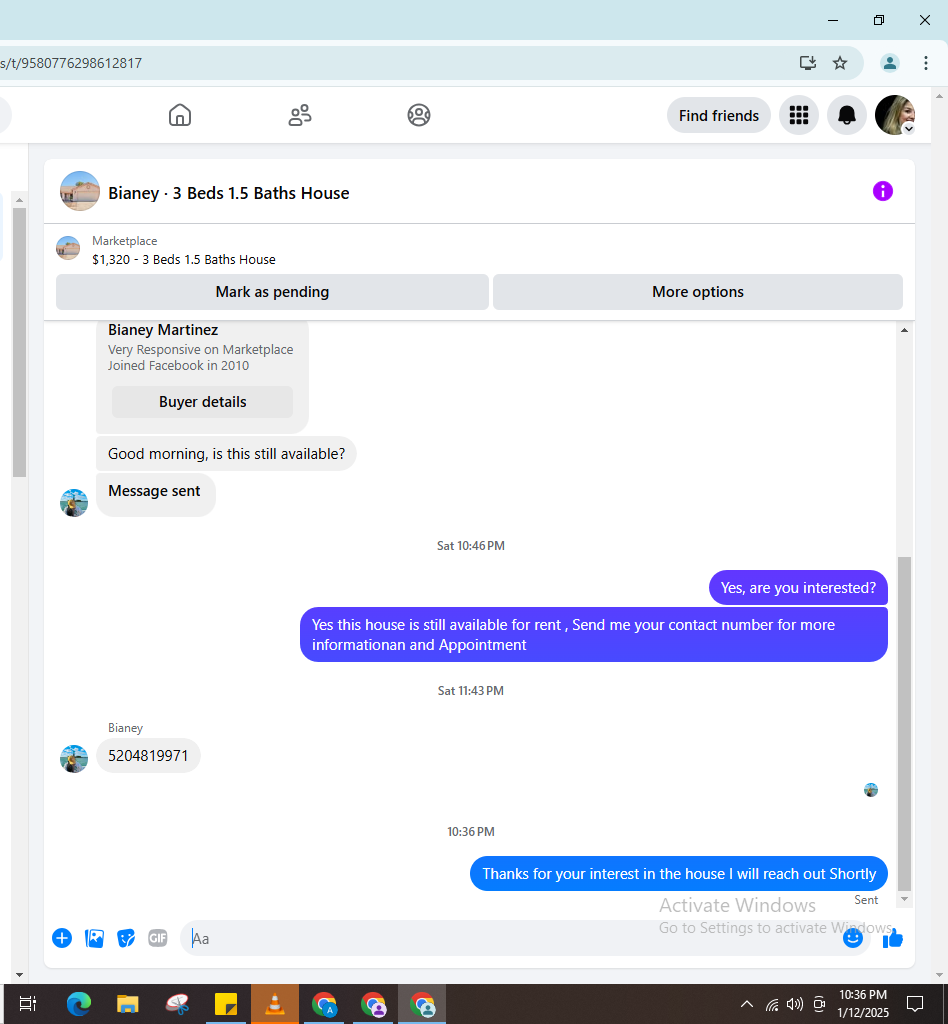The height and width of the screenshot is (1024, 948).
Task: Click the chat scrollbar up arrow
Action: [x=904, y=330]
